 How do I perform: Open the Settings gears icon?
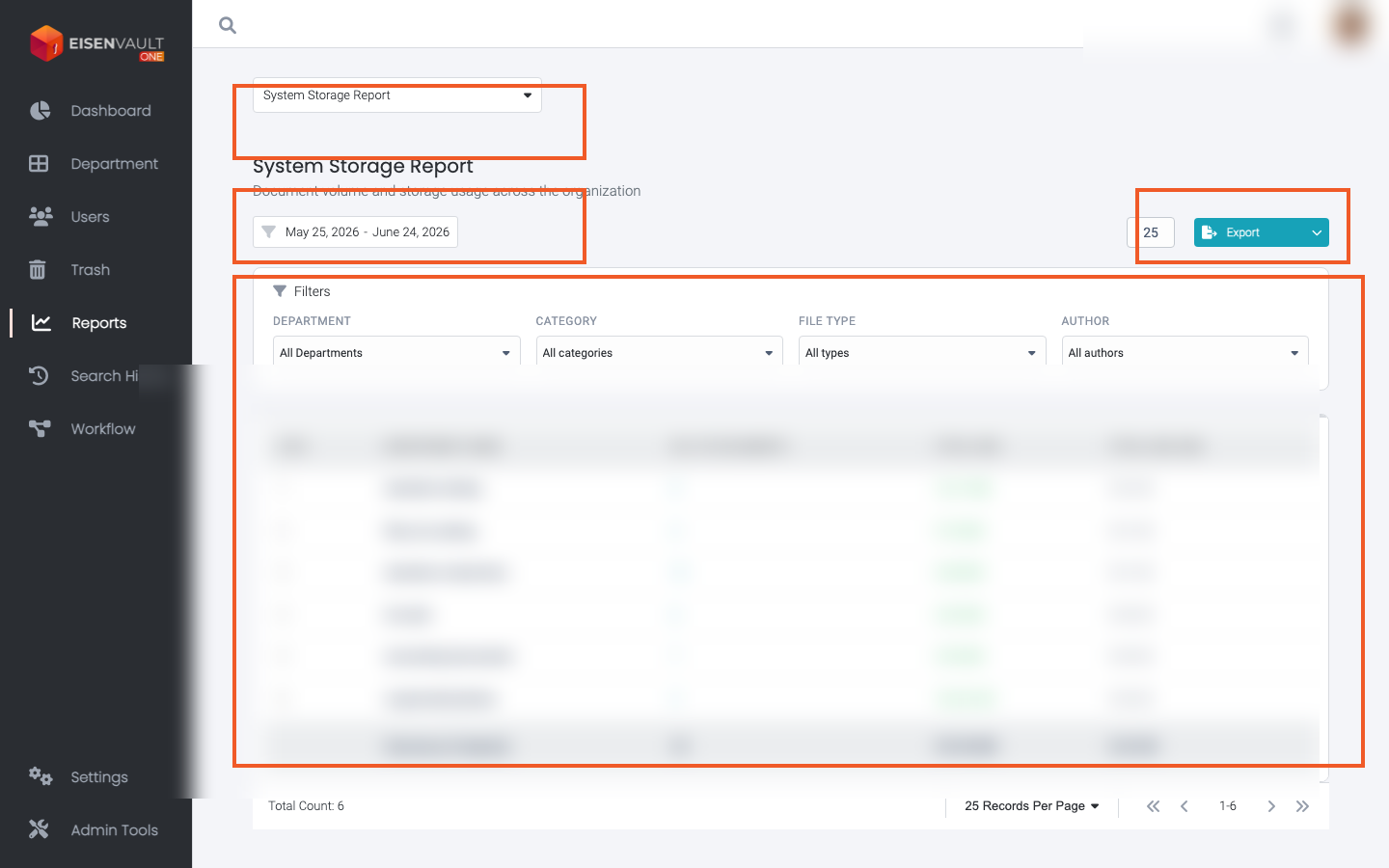40,776
